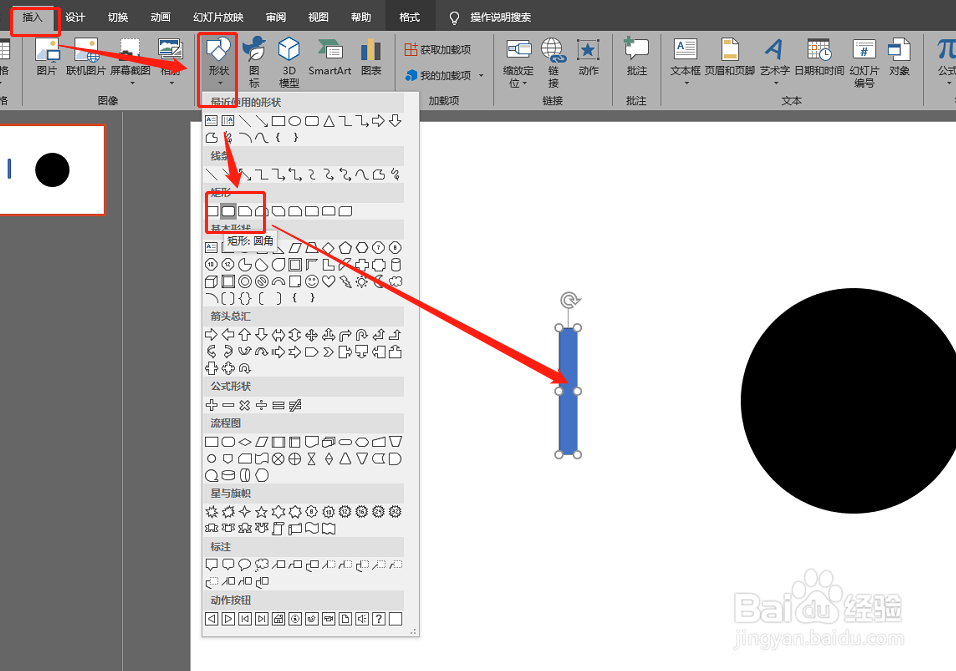Choose the four-way arrow in 箭头总汇
The image size is (956, 671).
(312, 334)
